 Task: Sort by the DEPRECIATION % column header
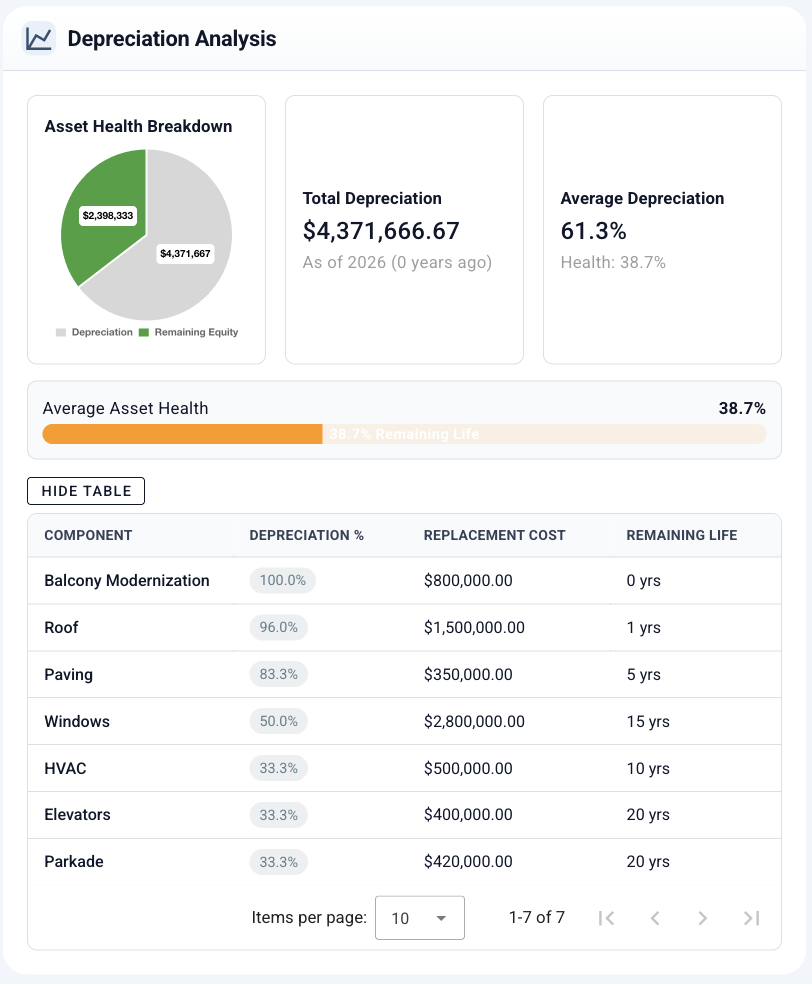(306, 535)
